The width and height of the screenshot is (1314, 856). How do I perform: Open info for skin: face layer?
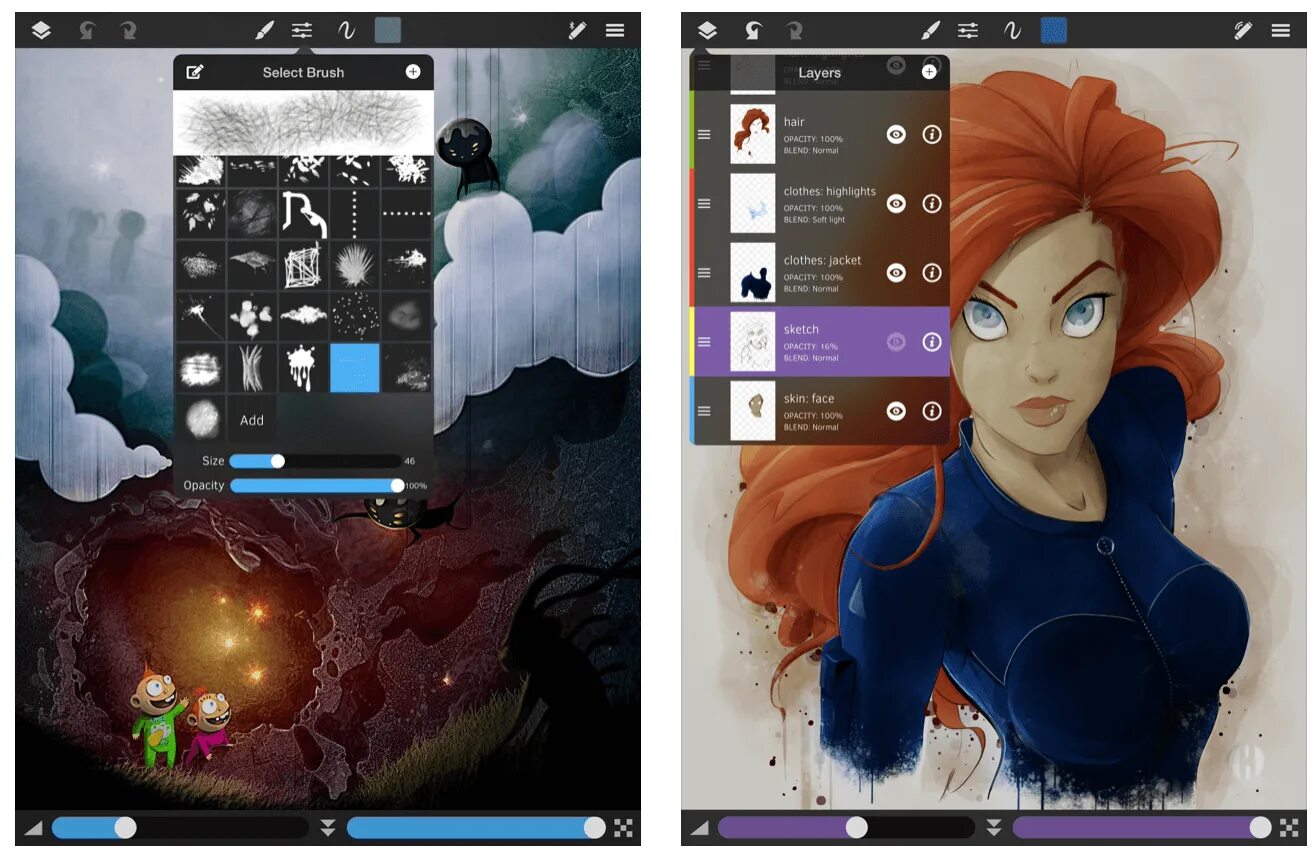click(x=932, y=410)
